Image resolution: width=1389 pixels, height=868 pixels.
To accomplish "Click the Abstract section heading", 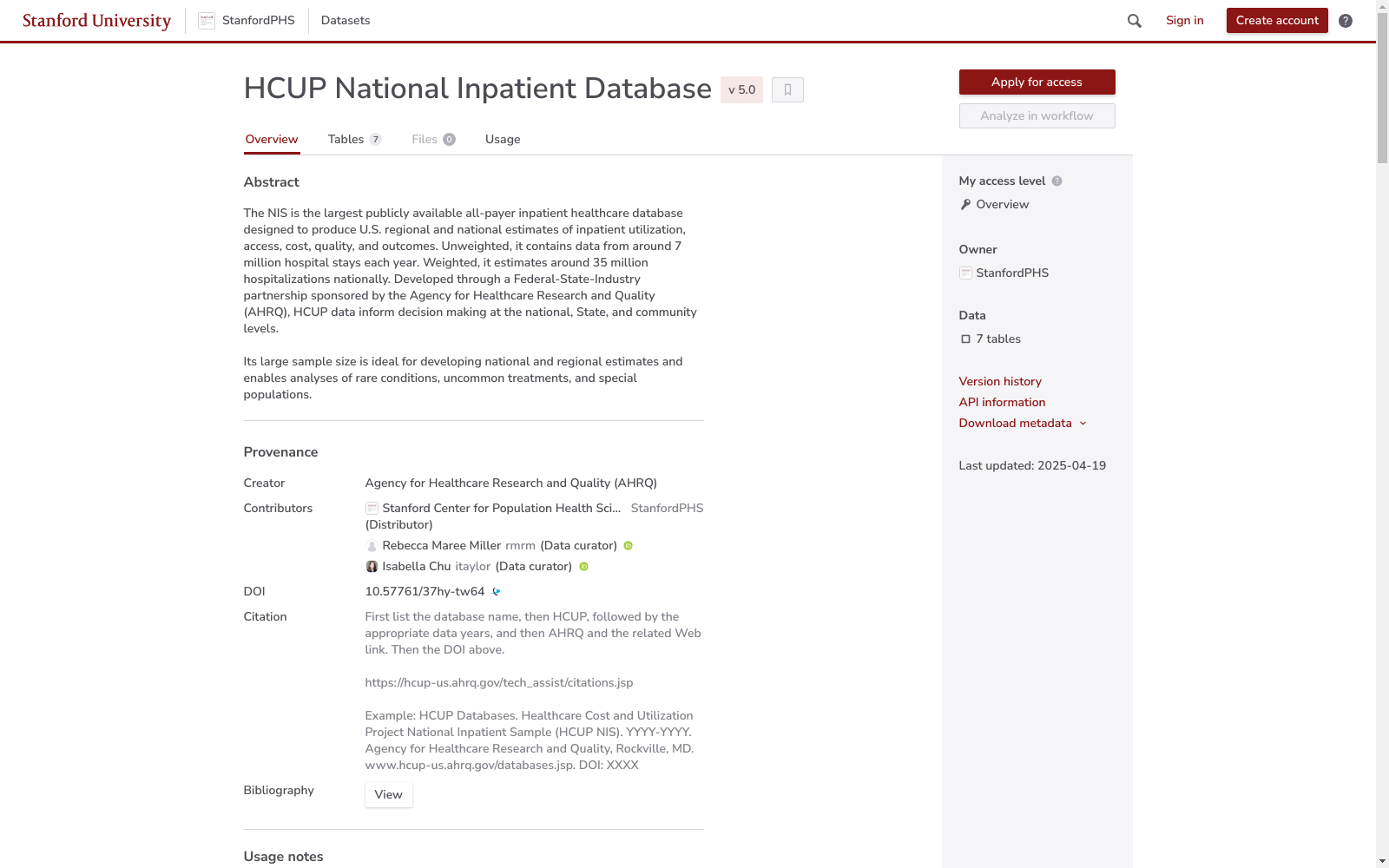I will click(272, 182).
